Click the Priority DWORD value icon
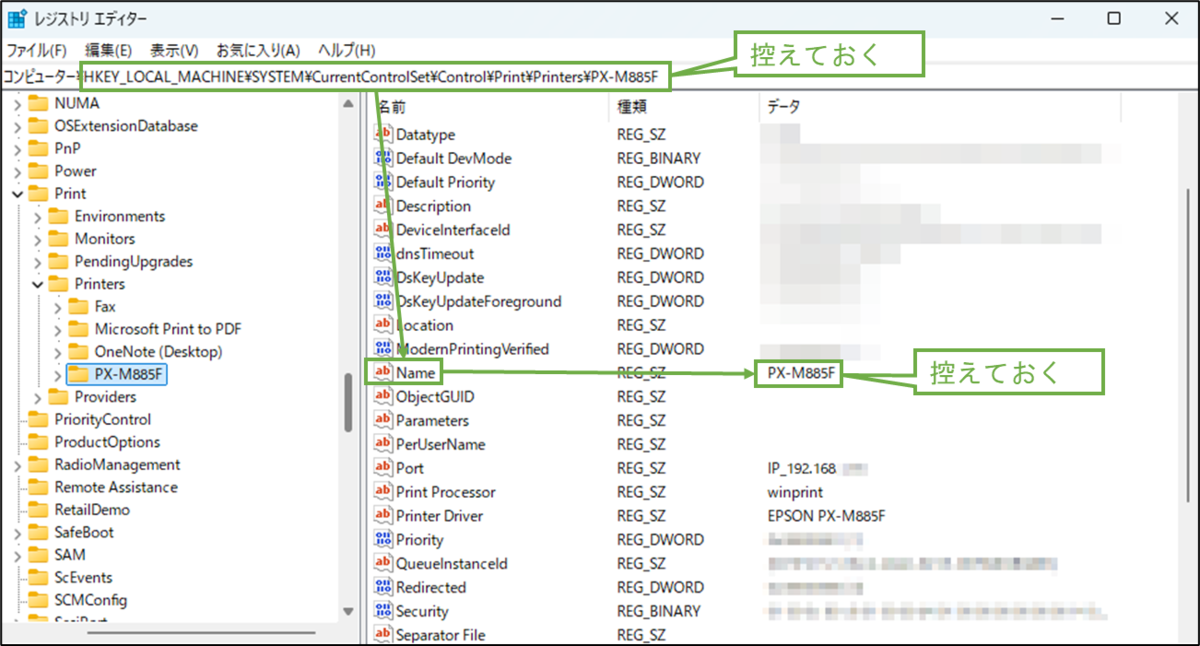1200x646 pixels. 383,540
